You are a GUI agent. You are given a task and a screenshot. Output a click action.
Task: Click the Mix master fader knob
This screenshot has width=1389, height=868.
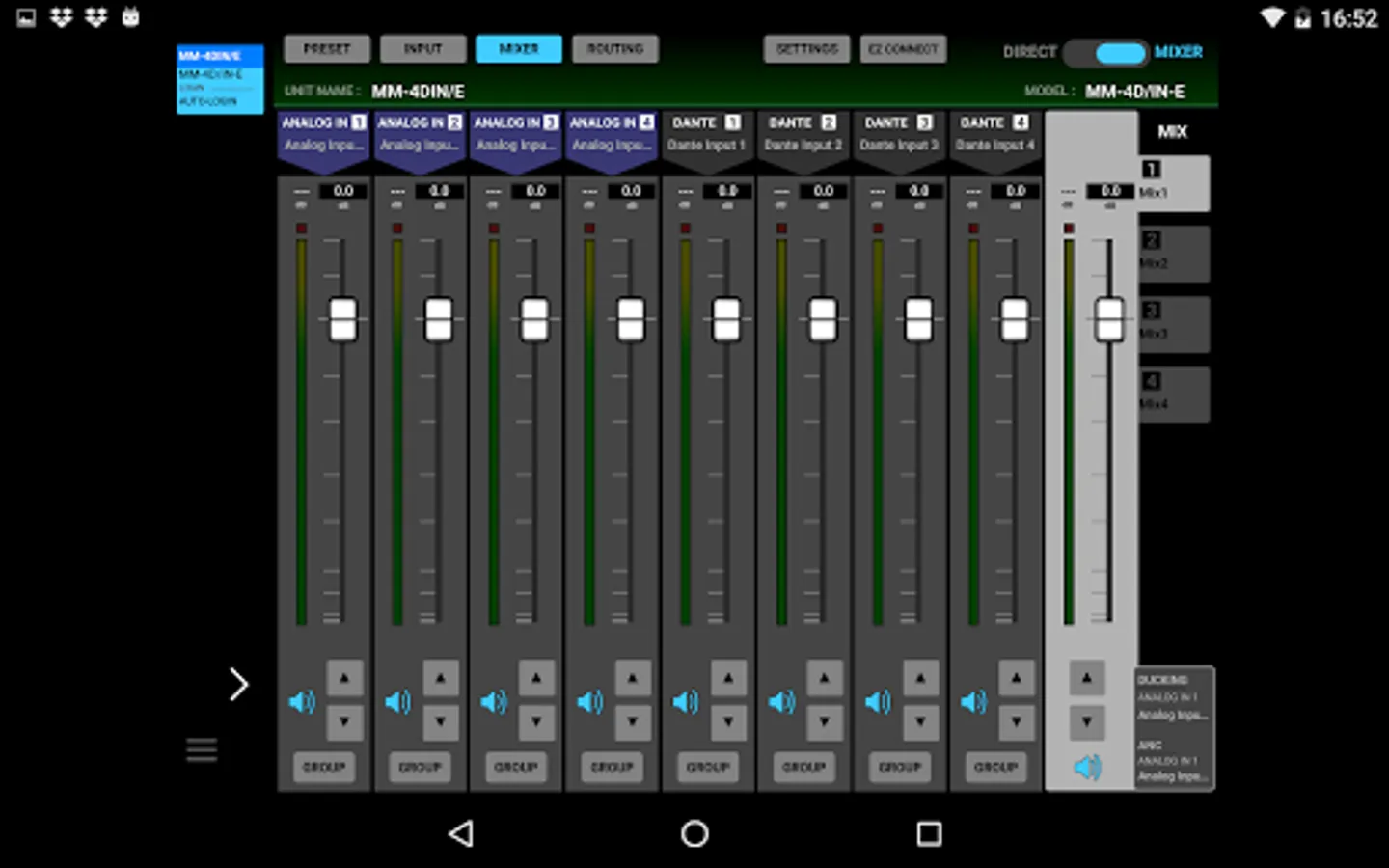pyautogui.click(x=1109, y=319)
